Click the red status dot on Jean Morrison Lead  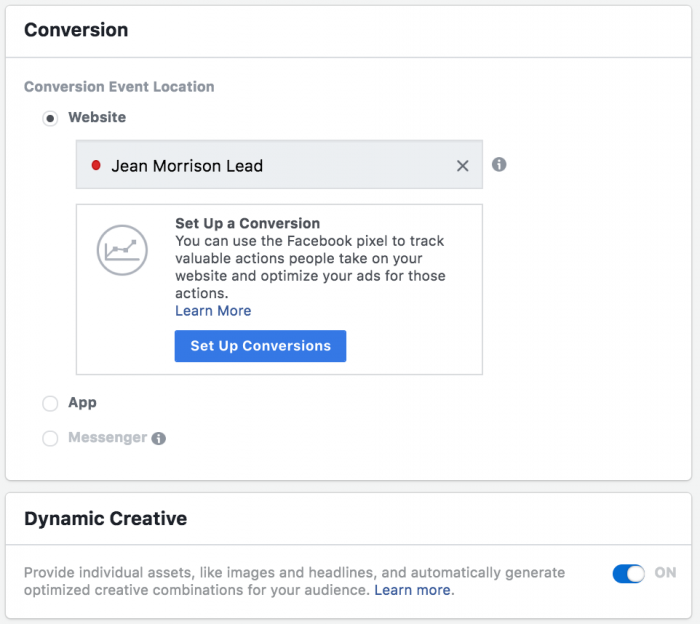[96, 165]
